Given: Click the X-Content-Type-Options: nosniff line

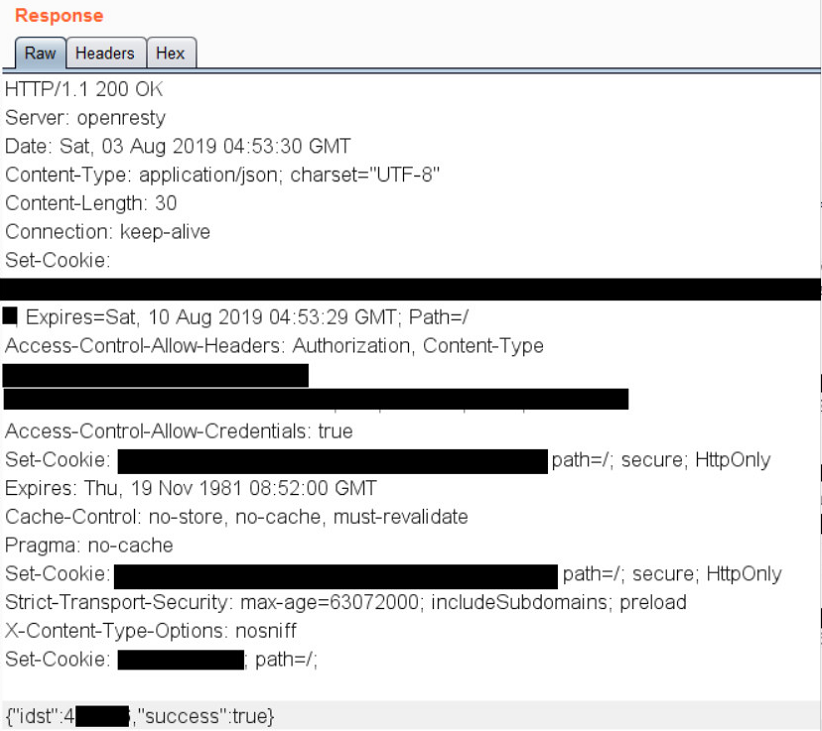Looking at the screenshot, I should (150, 631).
